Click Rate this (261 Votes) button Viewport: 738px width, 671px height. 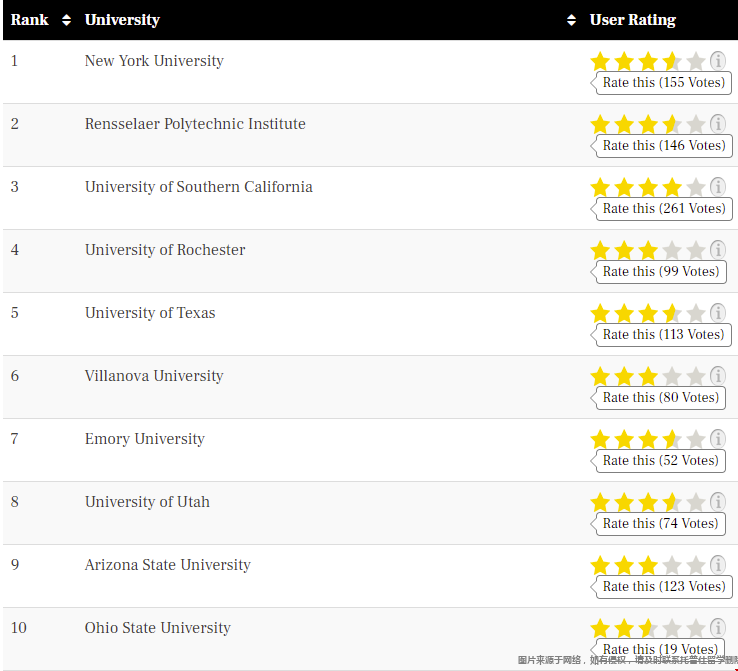pos(664,208)
